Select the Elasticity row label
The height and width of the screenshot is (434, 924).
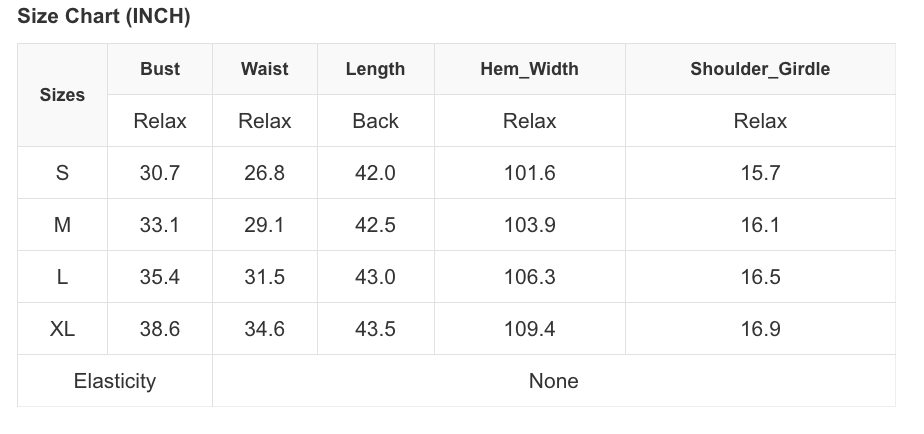pyautogui.click(x=115, y=381)
